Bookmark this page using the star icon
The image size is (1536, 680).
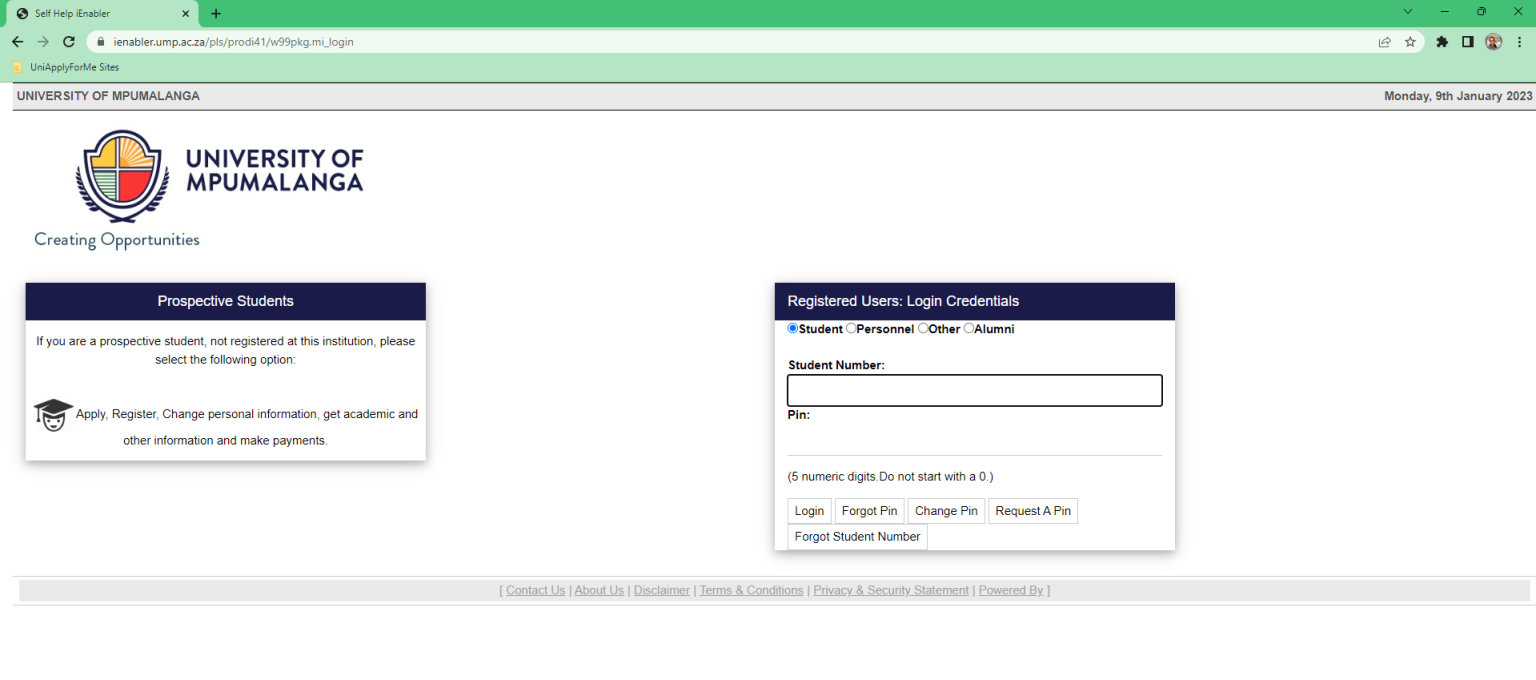point(1410,41)
